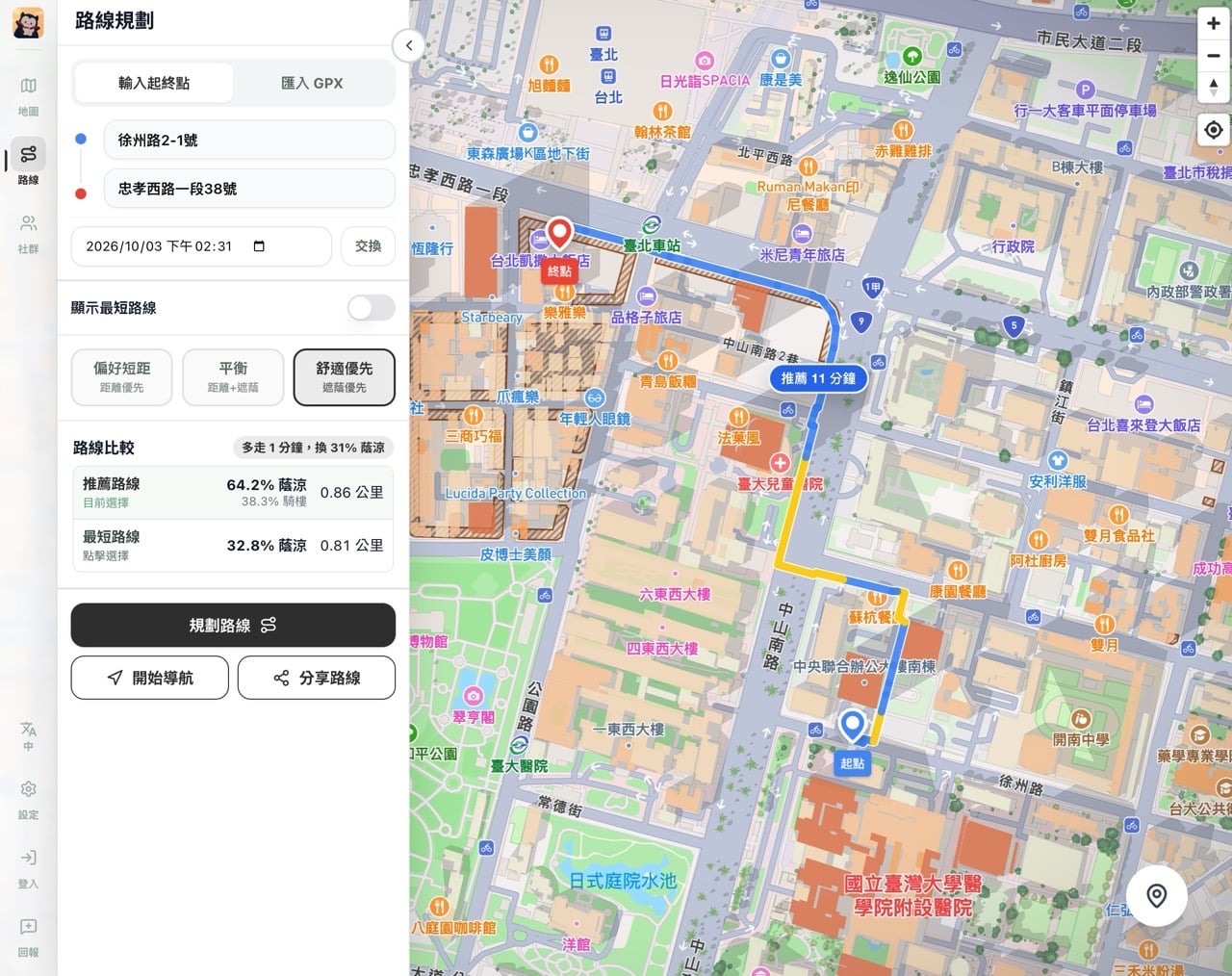1232x976 pixels.
Task: Click the blue 起點 start marker
Action: pos(852,726)
